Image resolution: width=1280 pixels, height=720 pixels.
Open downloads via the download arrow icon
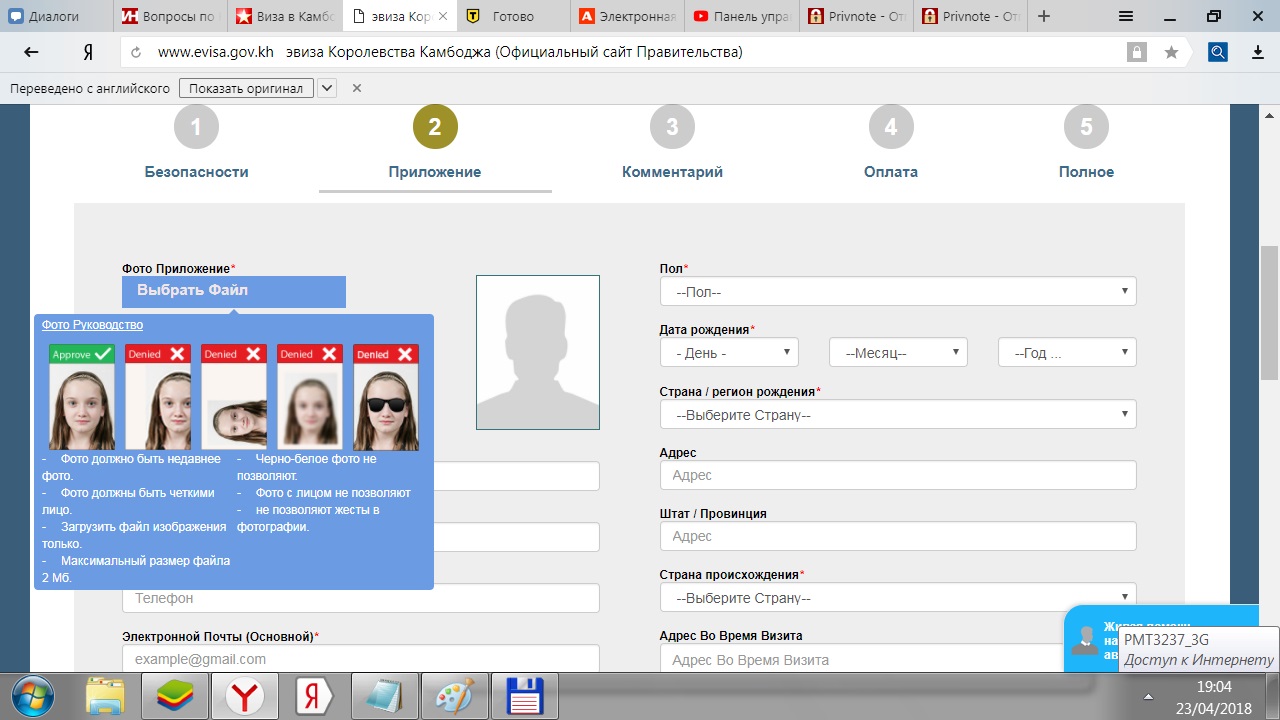pos(1258,52)
